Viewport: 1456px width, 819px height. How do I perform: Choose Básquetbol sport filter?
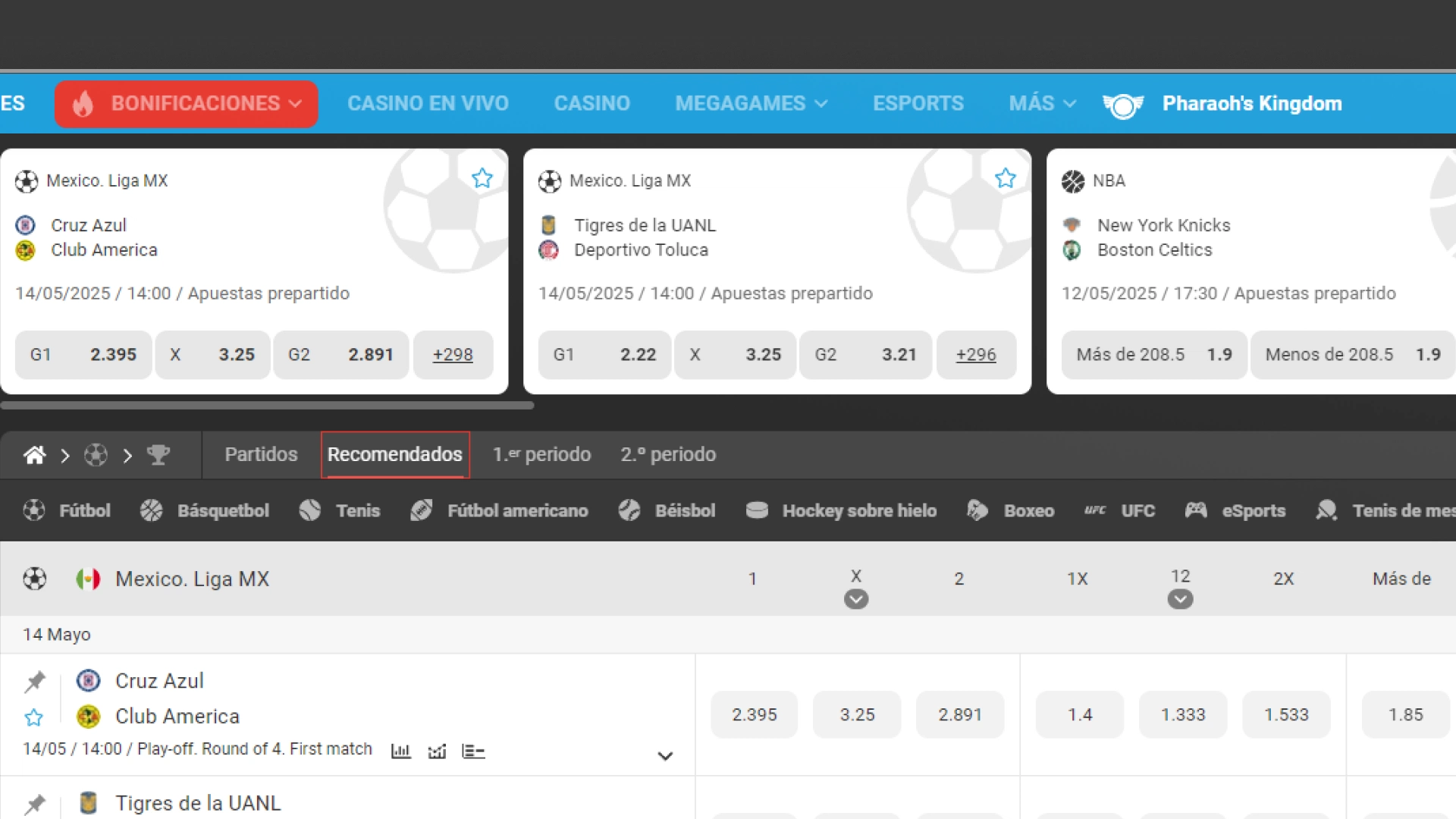(205, 510)
